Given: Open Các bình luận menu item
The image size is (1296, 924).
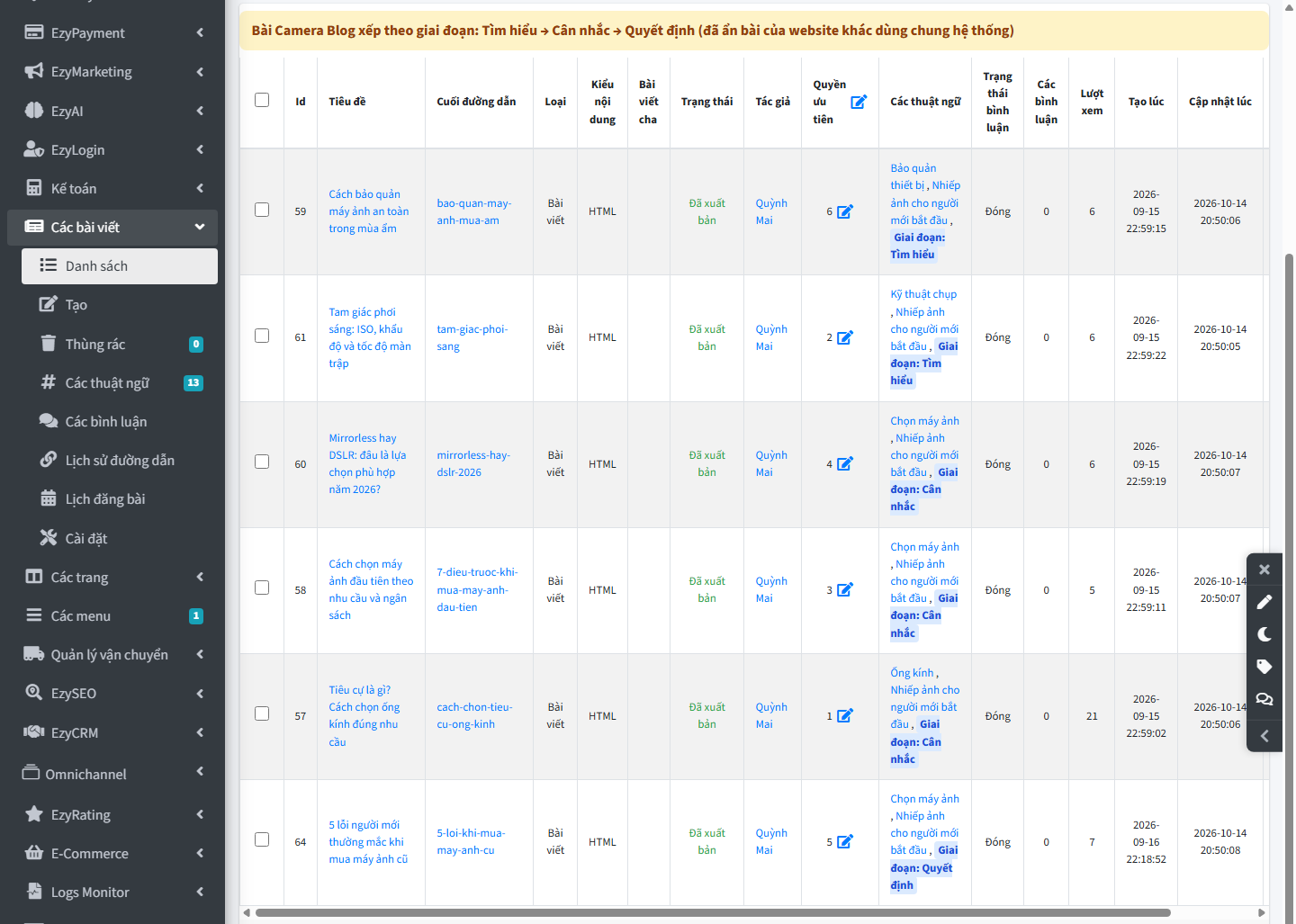Looking at the screenshot, I should pos(120,421).
